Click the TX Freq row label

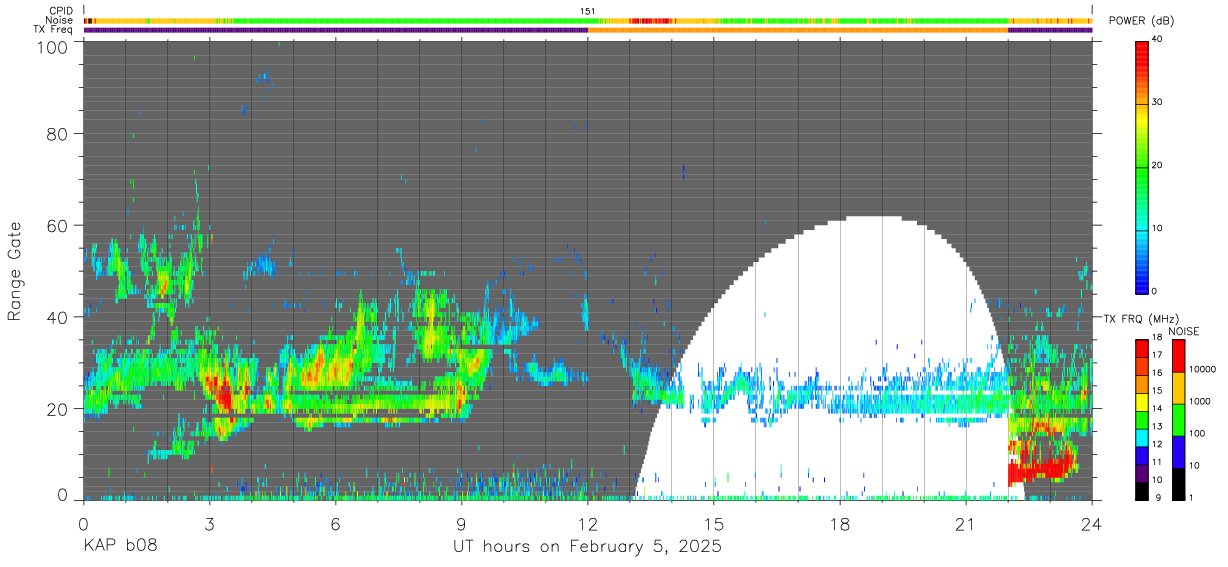53,30
